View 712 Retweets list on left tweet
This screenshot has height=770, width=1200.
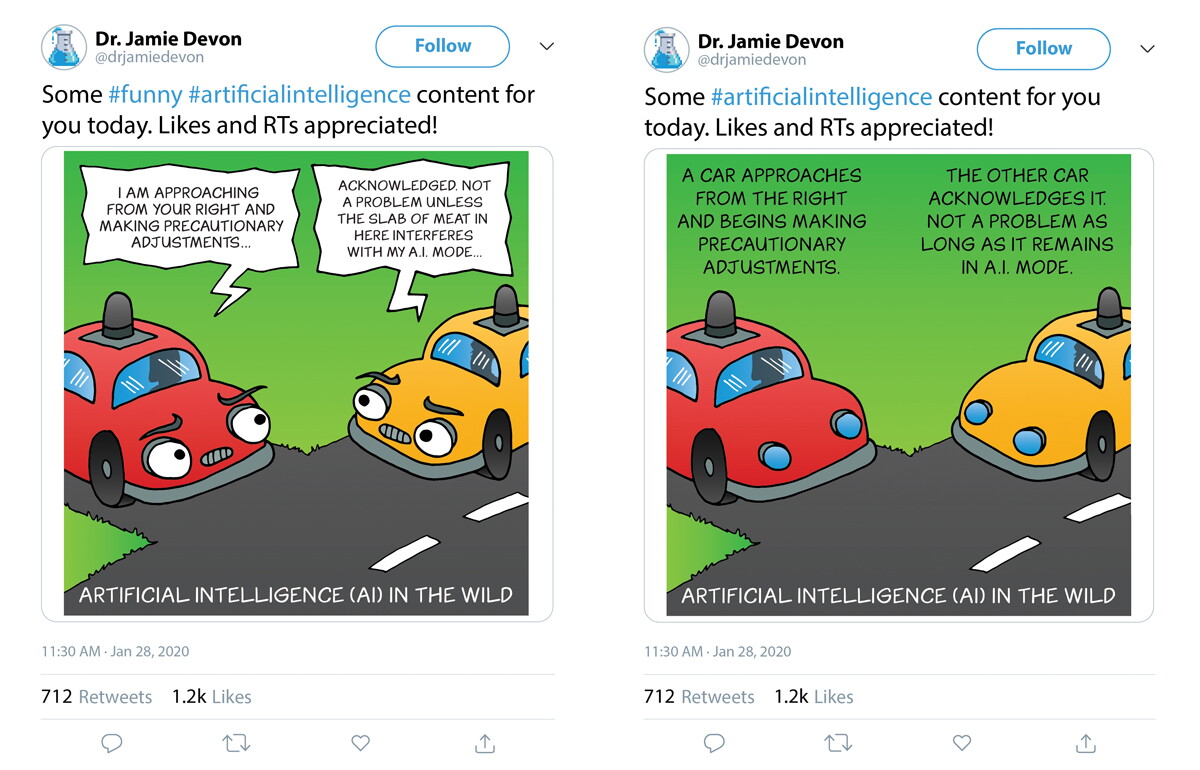coord(97,697)
